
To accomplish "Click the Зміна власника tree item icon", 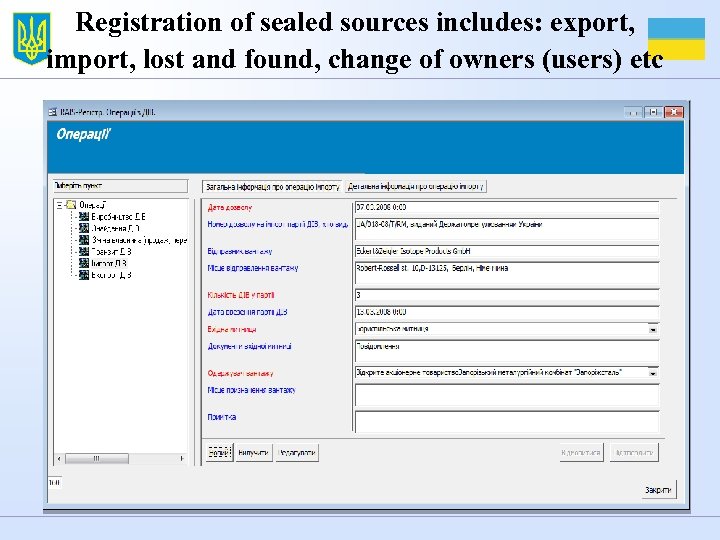I will [84, 240].
